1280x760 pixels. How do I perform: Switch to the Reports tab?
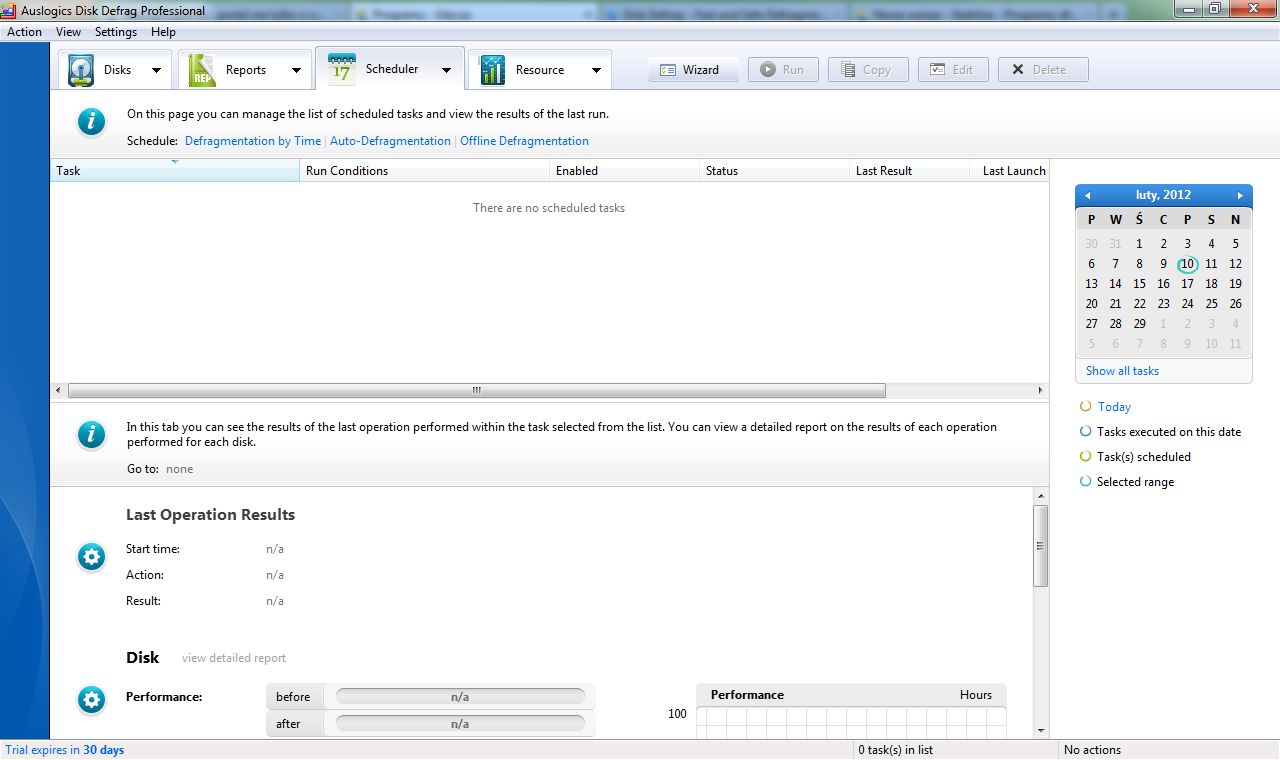pos(244,70)
